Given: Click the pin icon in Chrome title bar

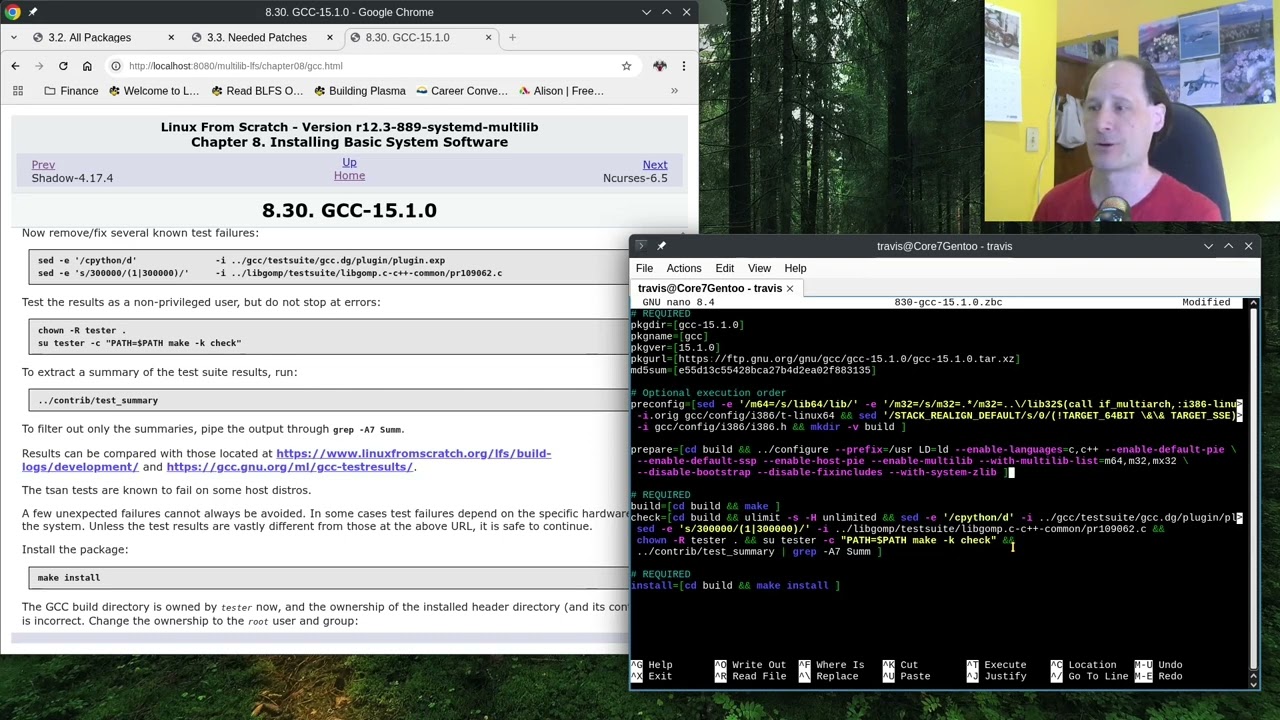Looking at the screenshot, I should [x=33, y=12].
